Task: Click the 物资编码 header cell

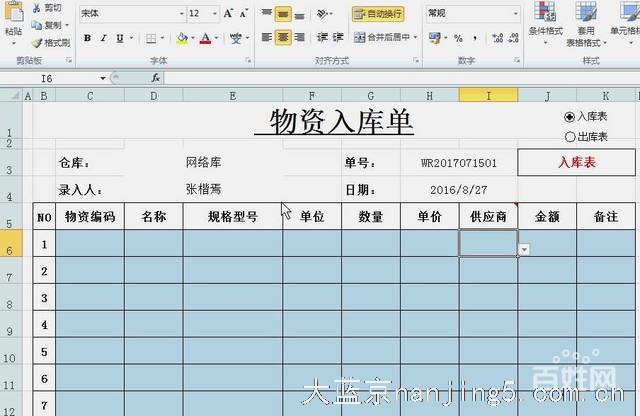Action: point(90,216)
